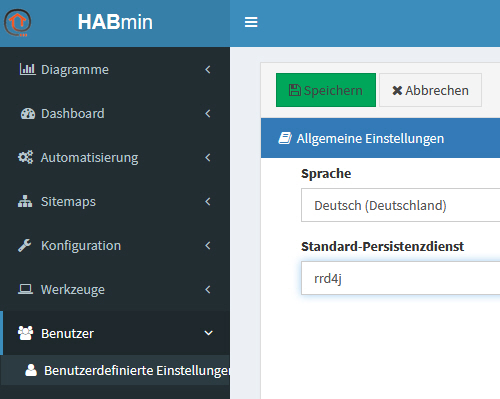Click the Abbrechen button
500x399 pixels.
coord(430,90)
